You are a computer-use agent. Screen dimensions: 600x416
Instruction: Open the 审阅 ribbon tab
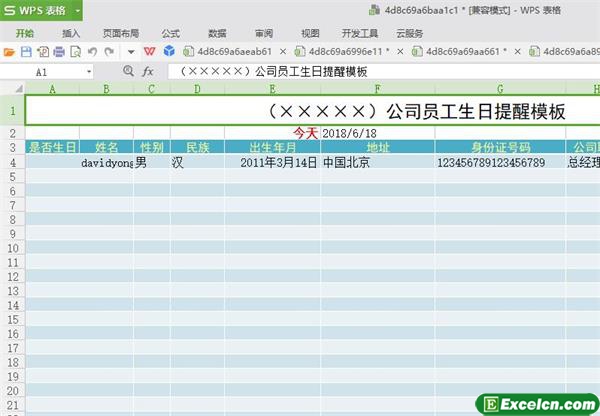tap(264, 34)
